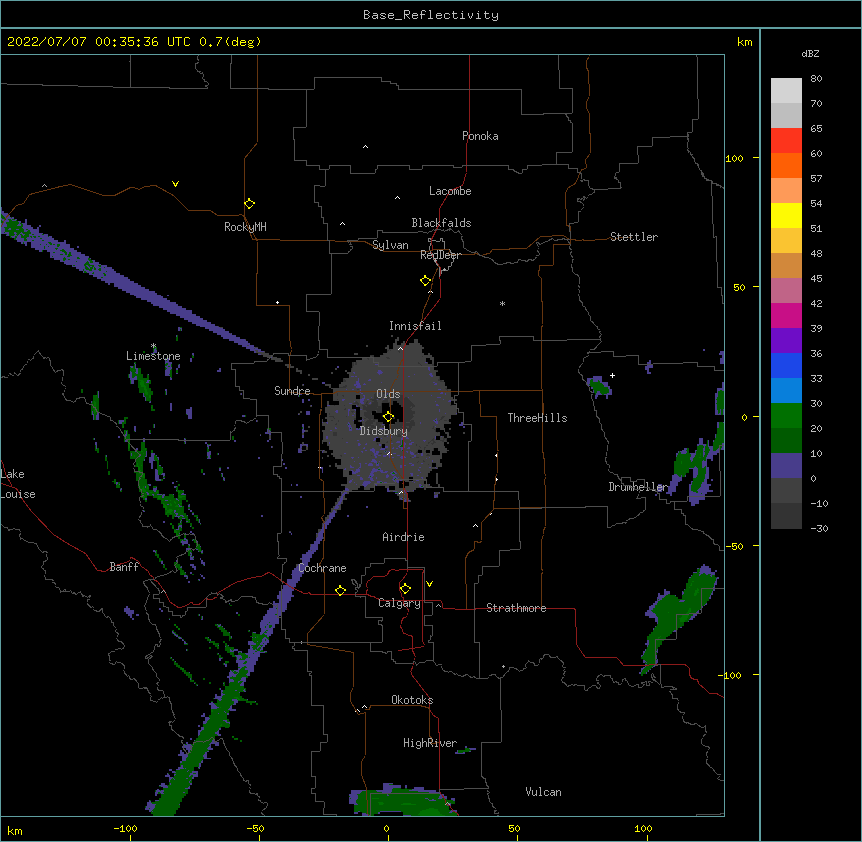Click the Sylvan label
Viewport: 862px width, 842px height.
[x=390, y=245]
